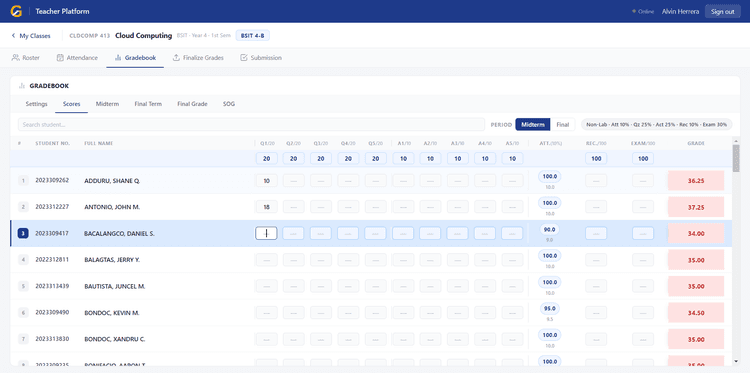
Task: Click Q1 score for ANTONIO, JOHN M.
Action: tap(266, 207)
